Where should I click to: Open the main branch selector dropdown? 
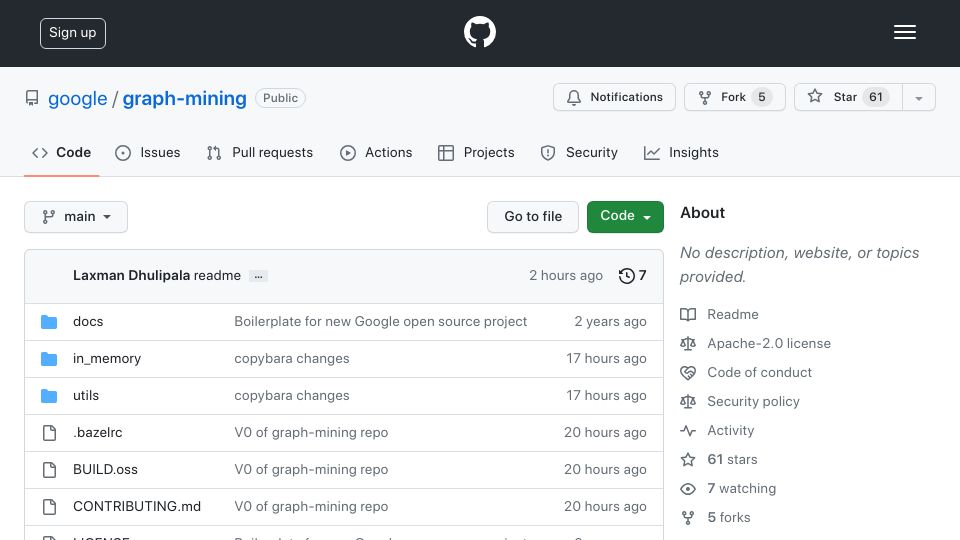(76, 217)
